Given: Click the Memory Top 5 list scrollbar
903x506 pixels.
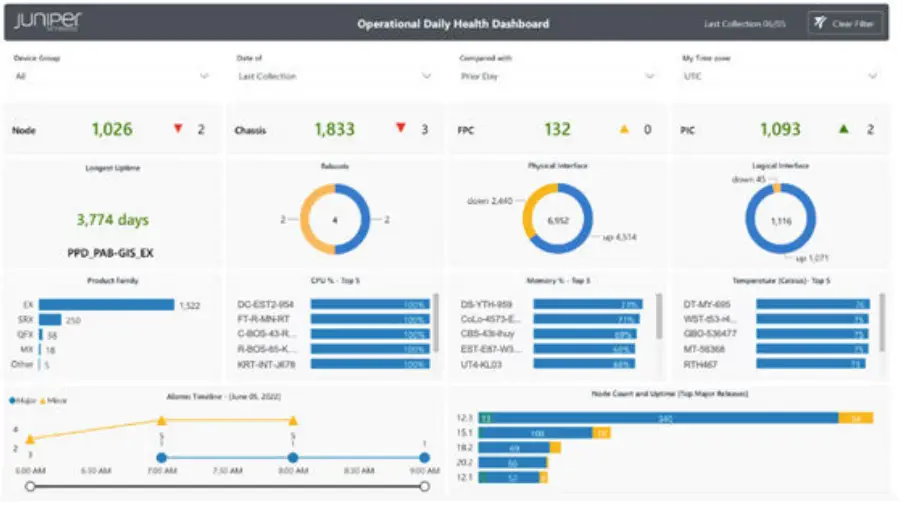Looking at the screenshot, I should [659, 317].
